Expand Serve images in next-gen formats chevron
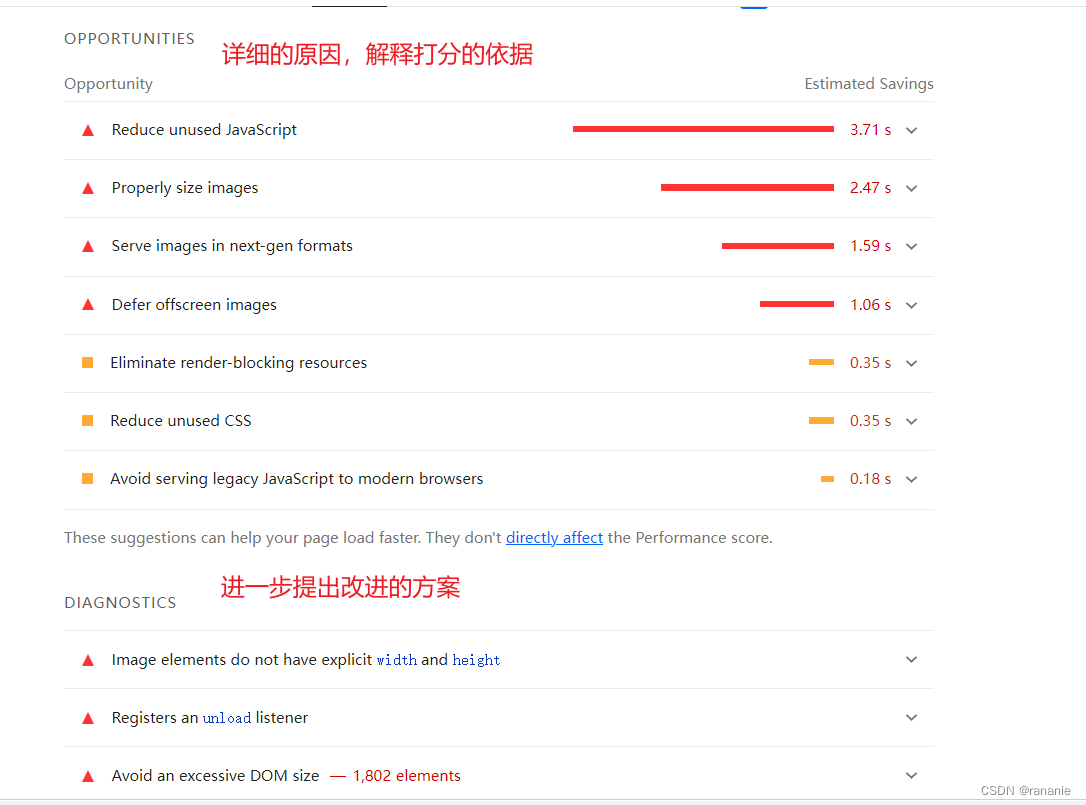Image resolution: width=1086 pixels, height=805 pixels. pos(911,247)
